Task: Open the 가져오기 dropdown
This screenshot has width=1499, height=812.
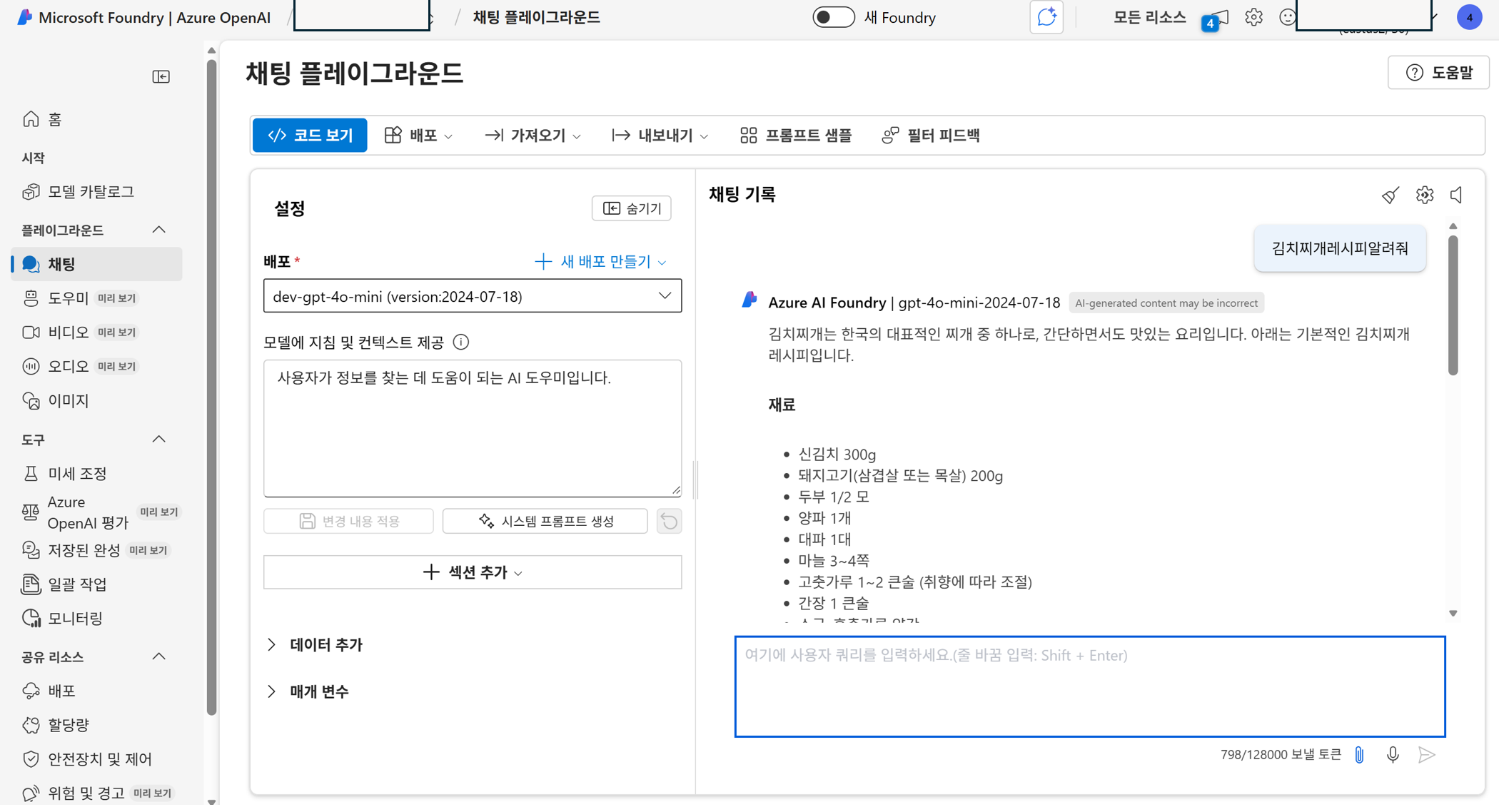Action: 533,136
